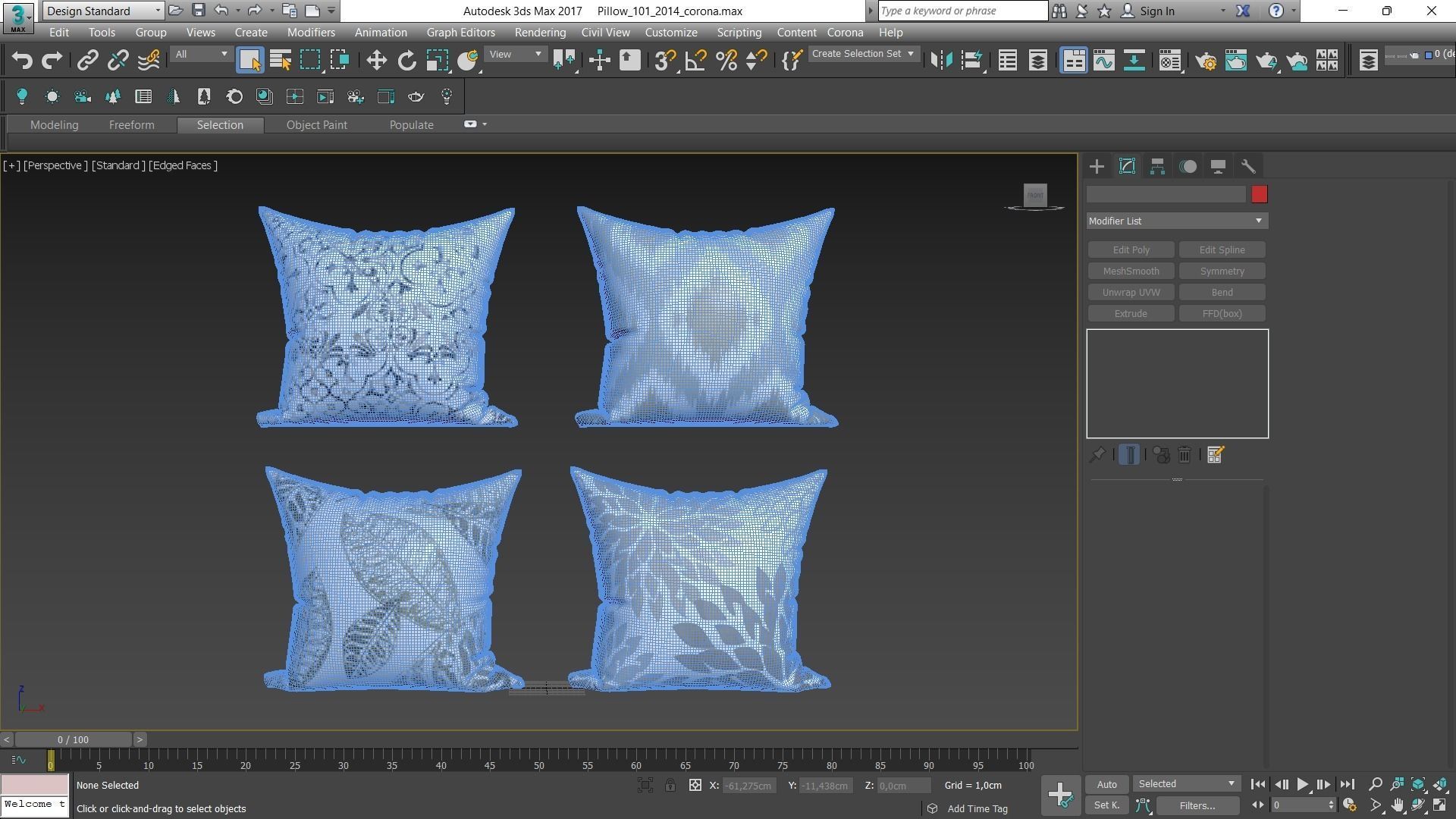Open Create Selection Set dropdown

(863, 55)
